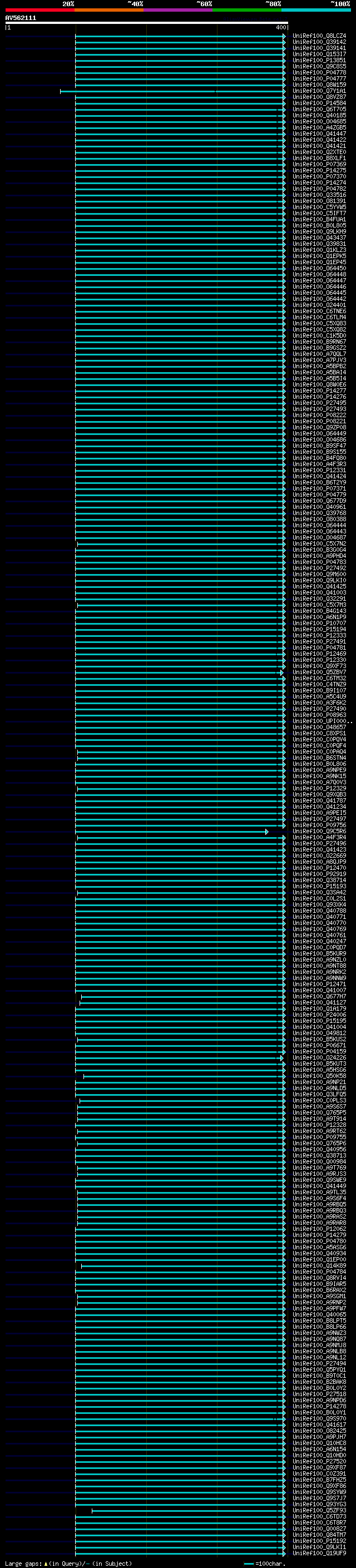Select the UniRef100_Q38714 label
The width and height of the screenshot is (356, 1568).
(x=319, y=881)
